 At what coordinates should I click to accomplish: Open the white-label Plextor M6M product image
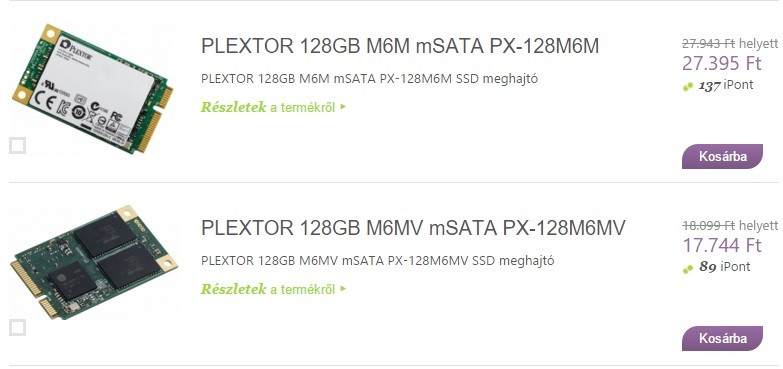[x=92, y=88]
